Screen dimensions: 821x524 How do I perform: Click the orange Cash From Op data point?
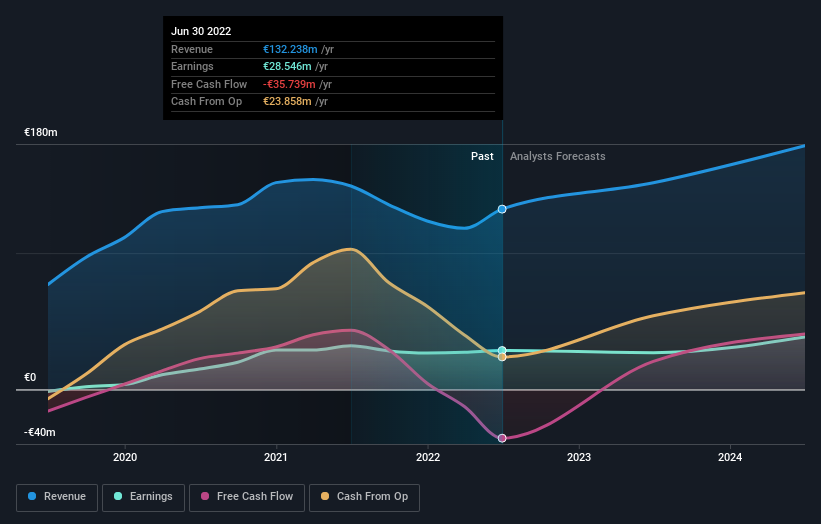pyautogui.click(x=502, y=357)
